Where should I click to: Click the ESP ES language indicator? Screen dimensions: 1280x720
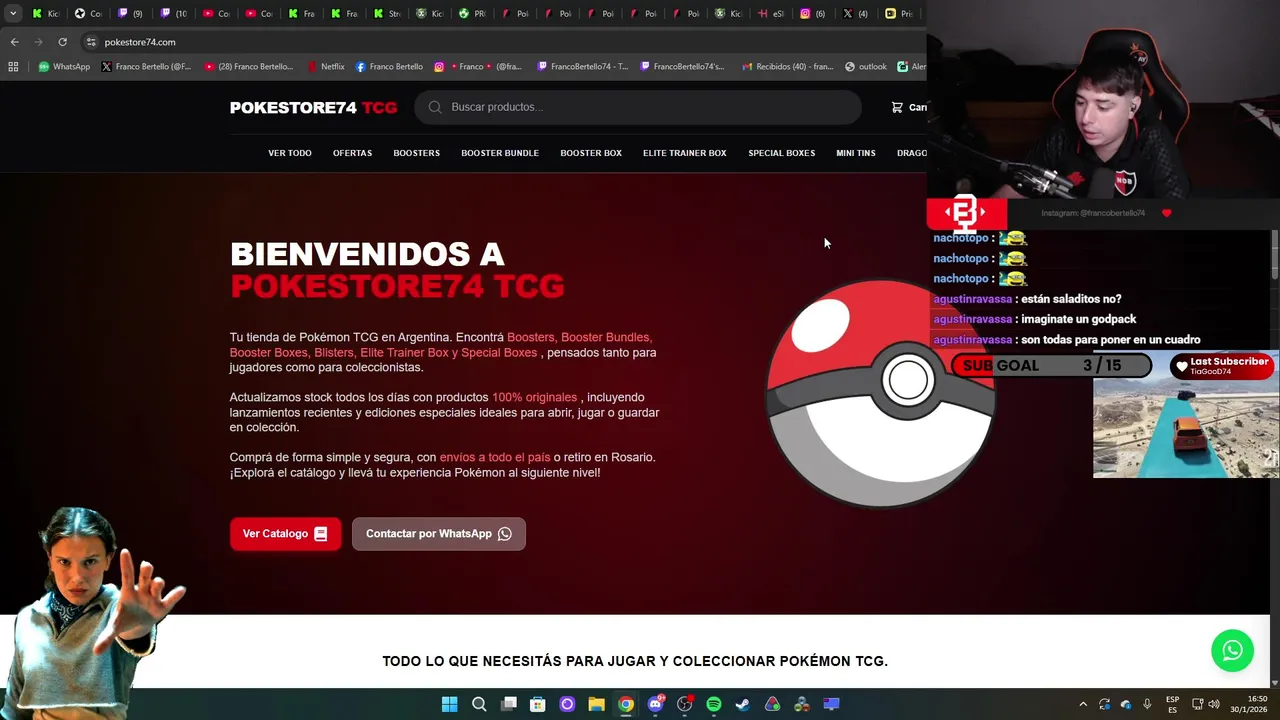[x=1172, y=704]
